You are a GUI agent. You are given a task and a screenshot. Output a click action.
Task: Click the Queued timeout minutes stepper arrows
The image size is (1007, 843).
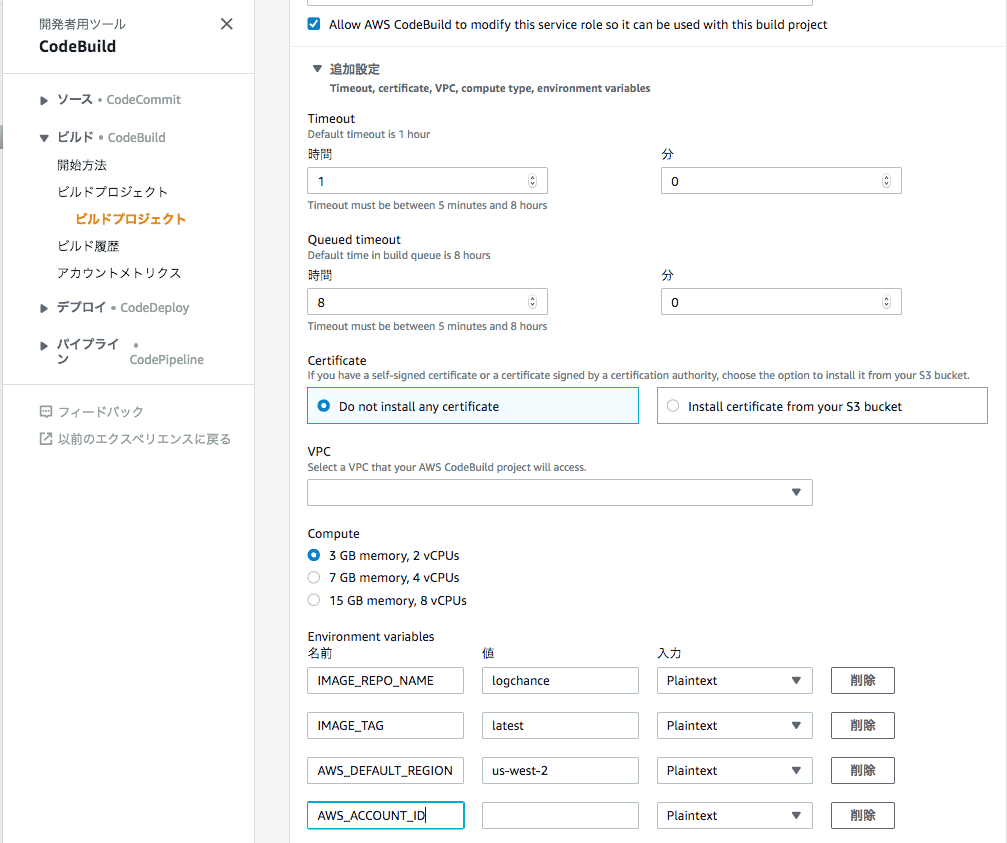[886, 302]
